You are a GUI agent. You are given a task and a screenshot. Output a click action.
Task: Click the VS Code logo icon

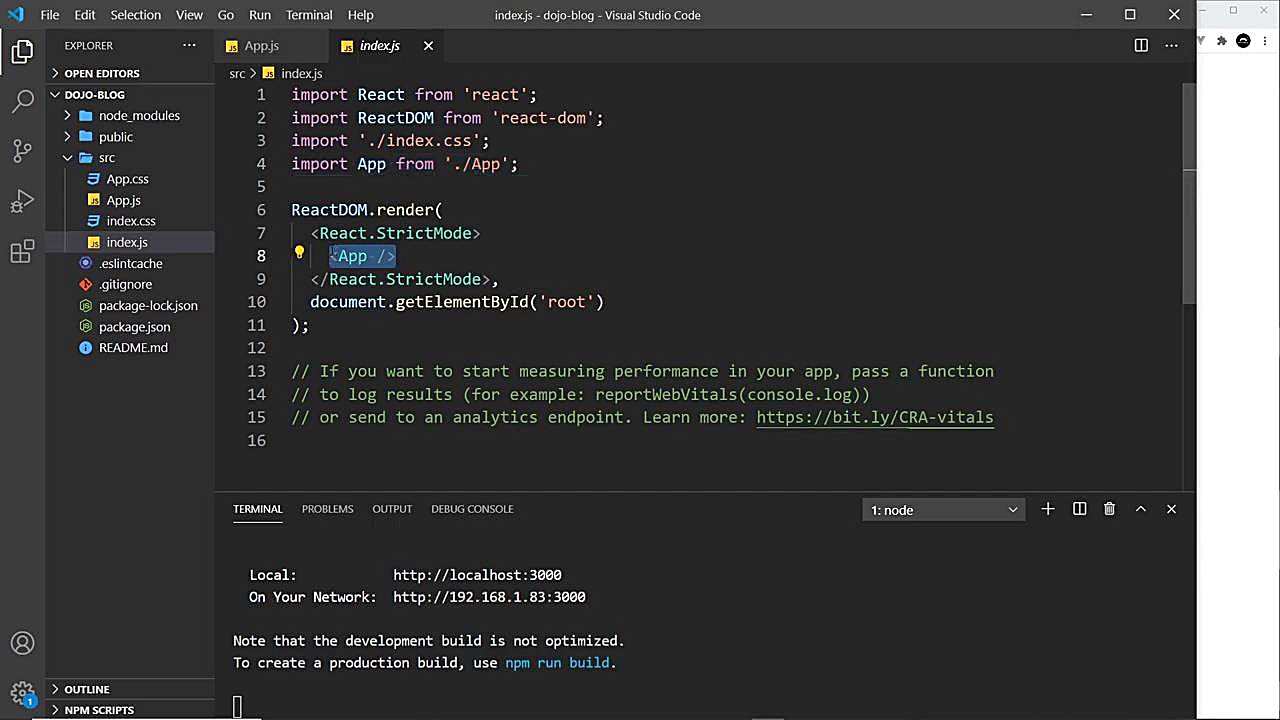[x=15, y=15]
